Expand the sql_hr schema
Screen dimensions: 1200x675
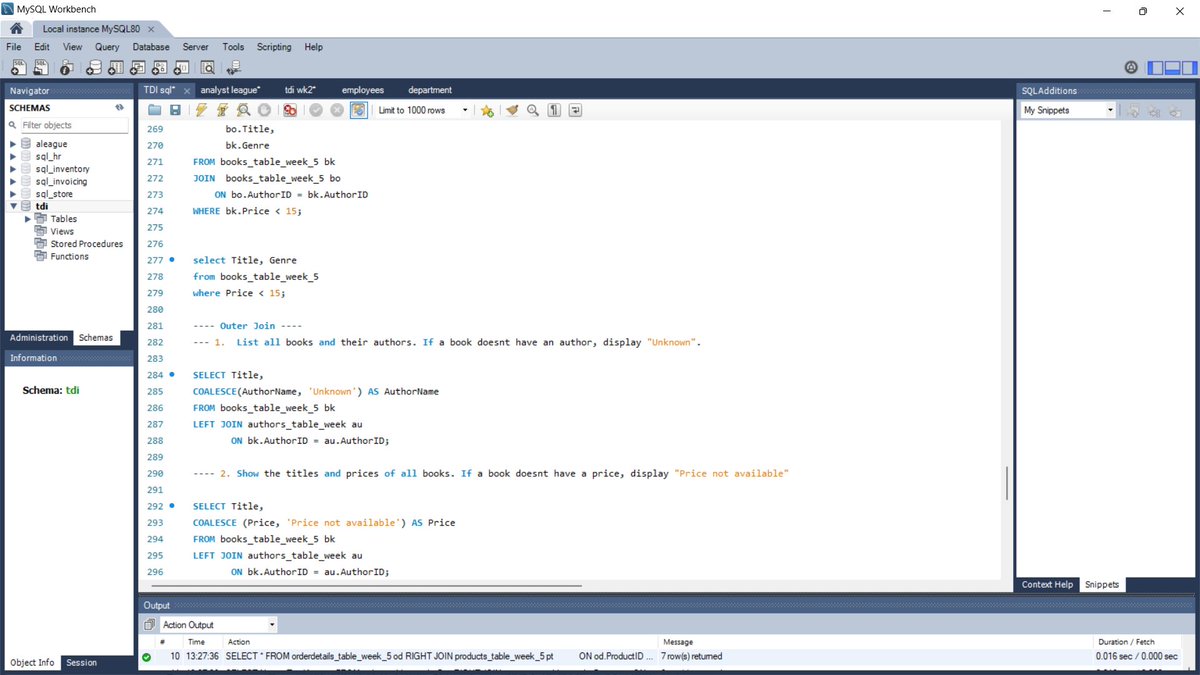13,156
